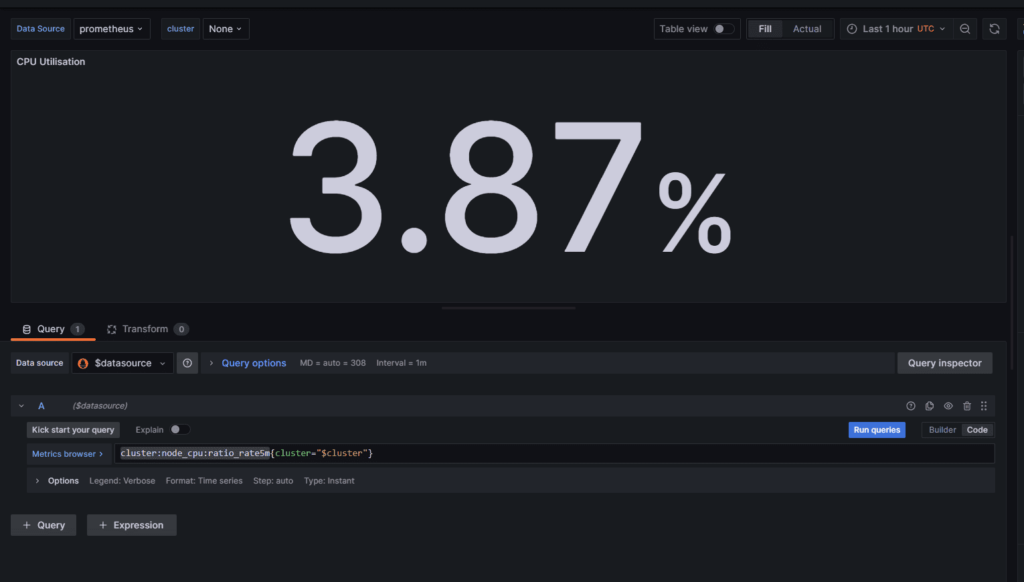Click the Query inspector button
This screenshot has height=582, width=1024.
click(x=944, y=363)
